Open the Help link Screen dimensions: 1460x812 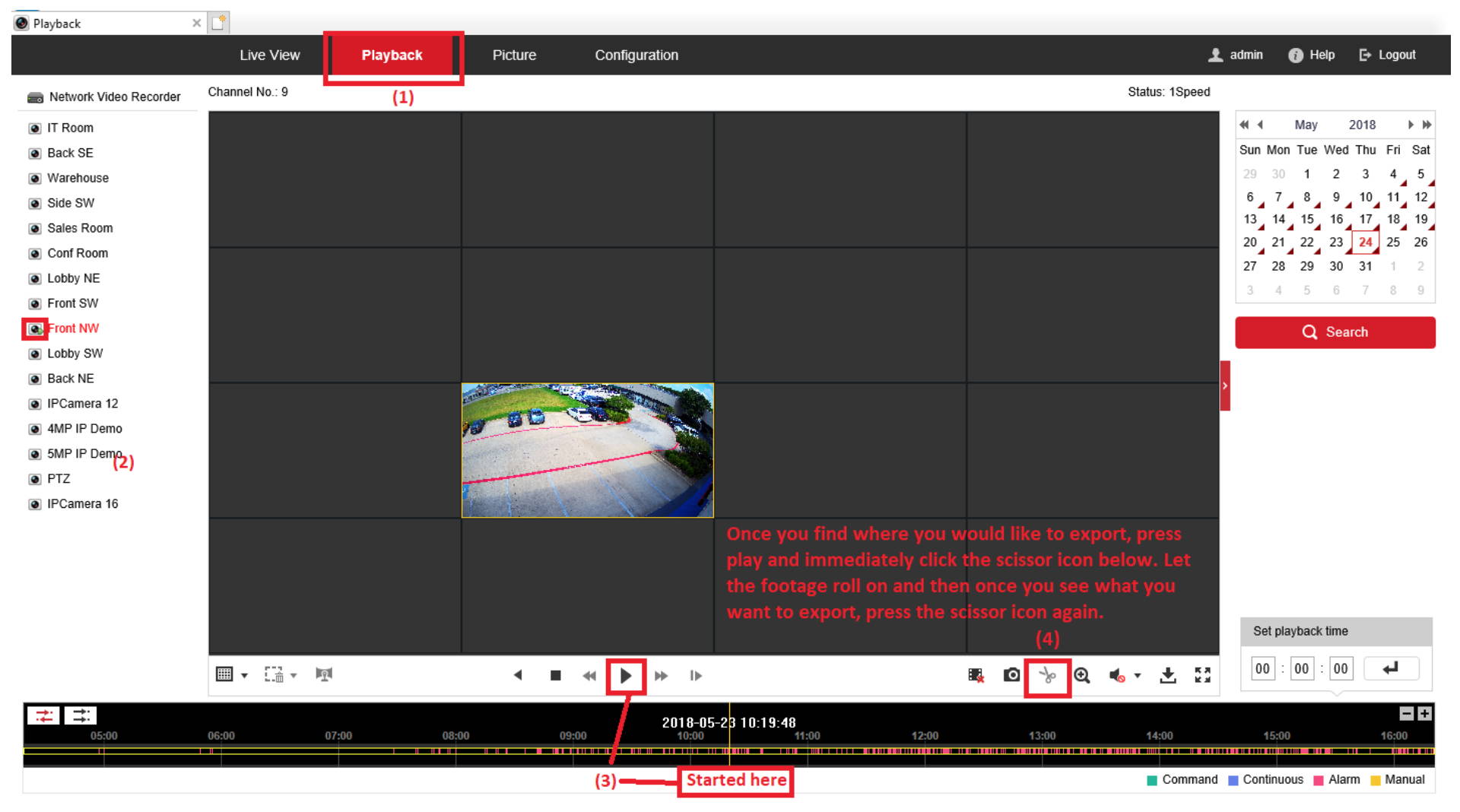[x=1312, y=55]
